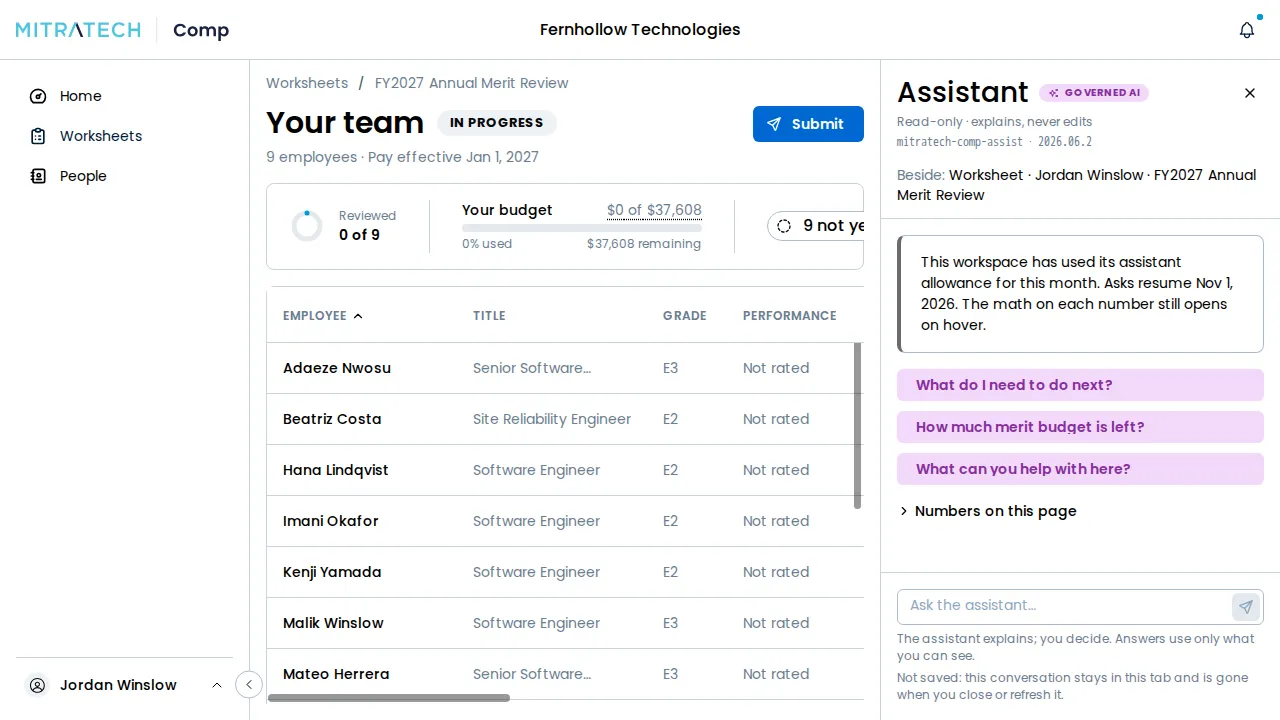The image size is (1280, 720).
Task: Open Mateo Herrera's row
Action: coord(565,674)
